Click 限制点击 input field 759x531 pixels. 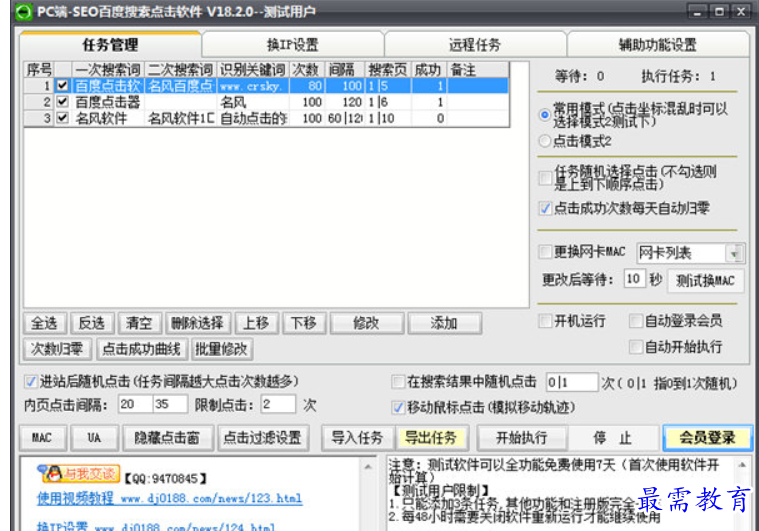(x=278, y=404)
